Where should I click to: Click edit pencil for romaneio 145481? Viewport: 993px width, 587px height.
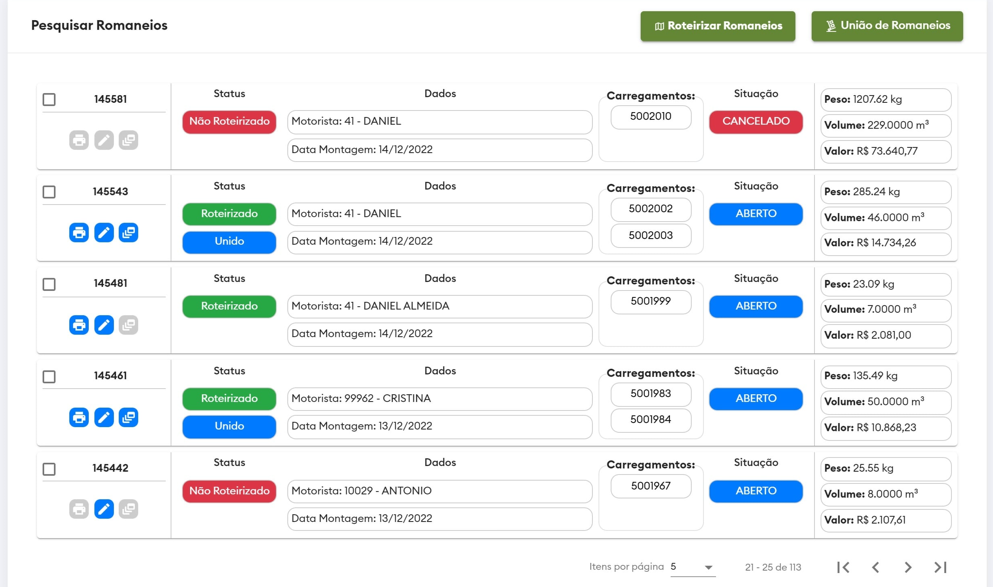(x=104, y=325)
